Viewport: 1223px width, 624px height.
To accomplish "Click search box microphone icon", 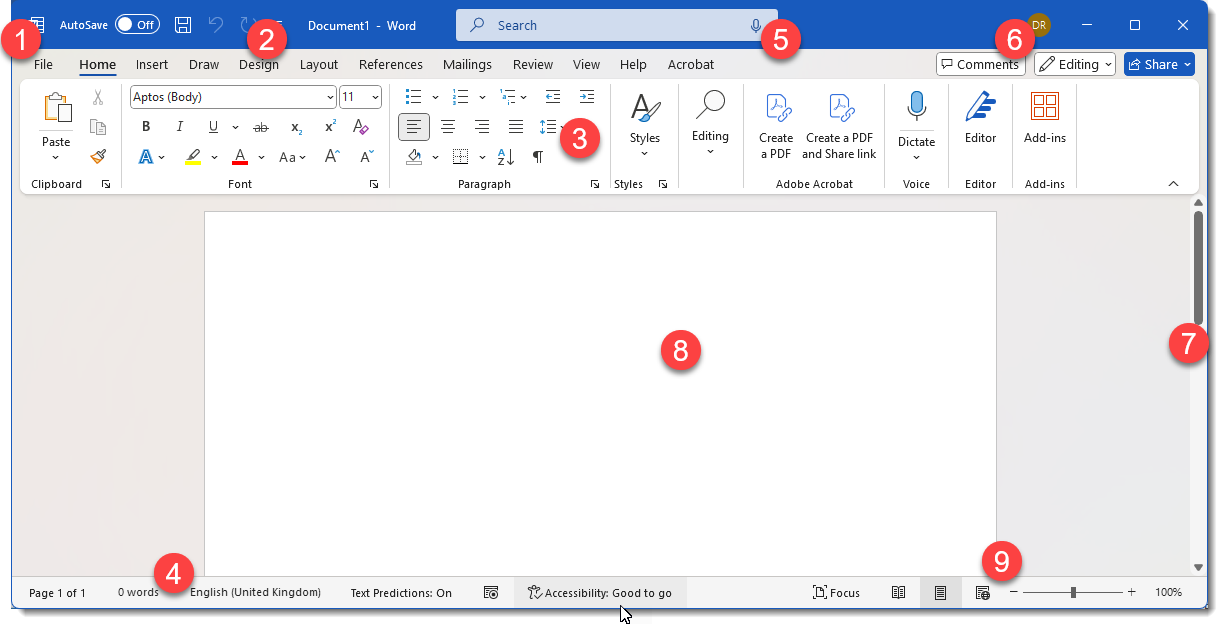I will pos(756,25).
